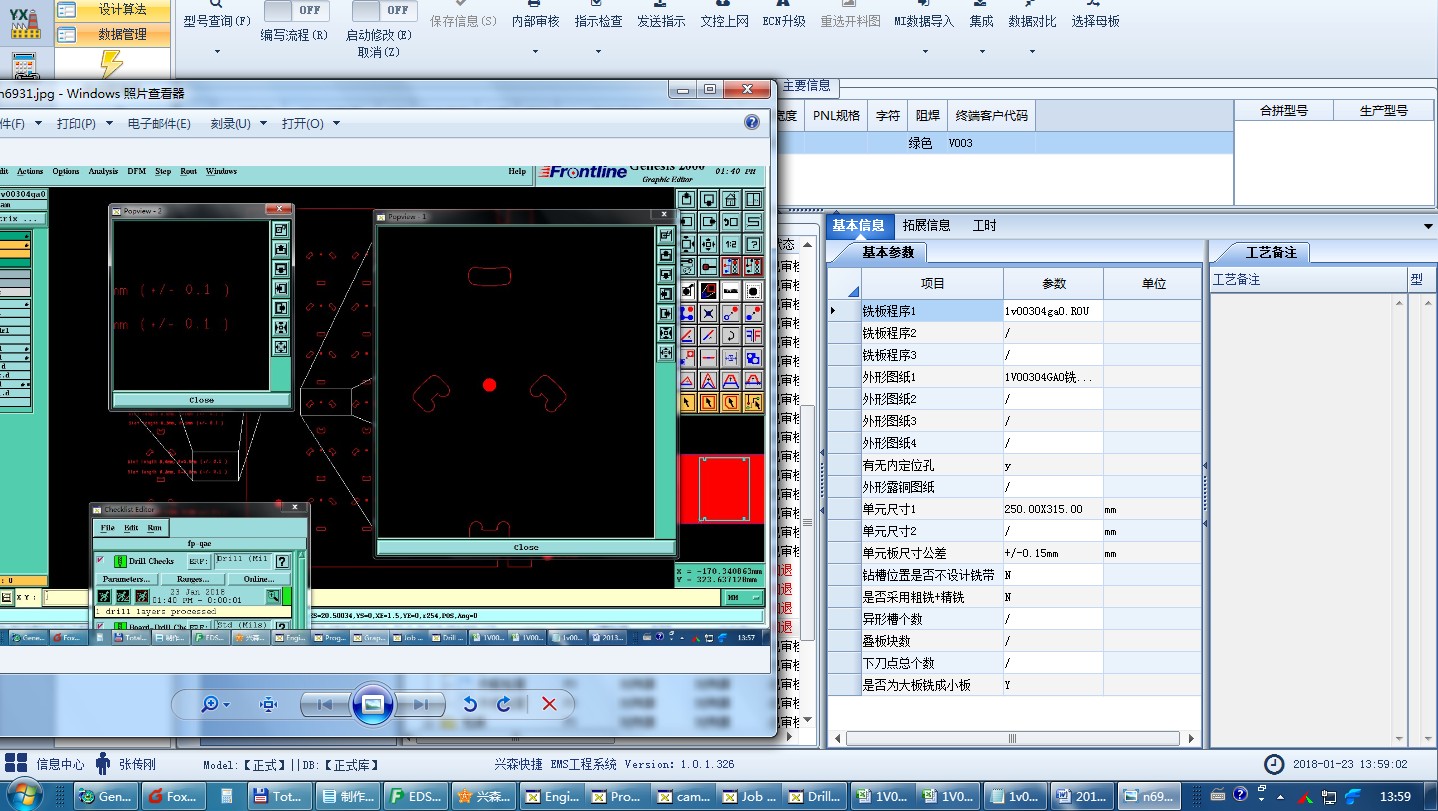This screenshot has width=1438, height=811.
Task: Click the lightning bolt icon in left panel
Action: [112, 64]
